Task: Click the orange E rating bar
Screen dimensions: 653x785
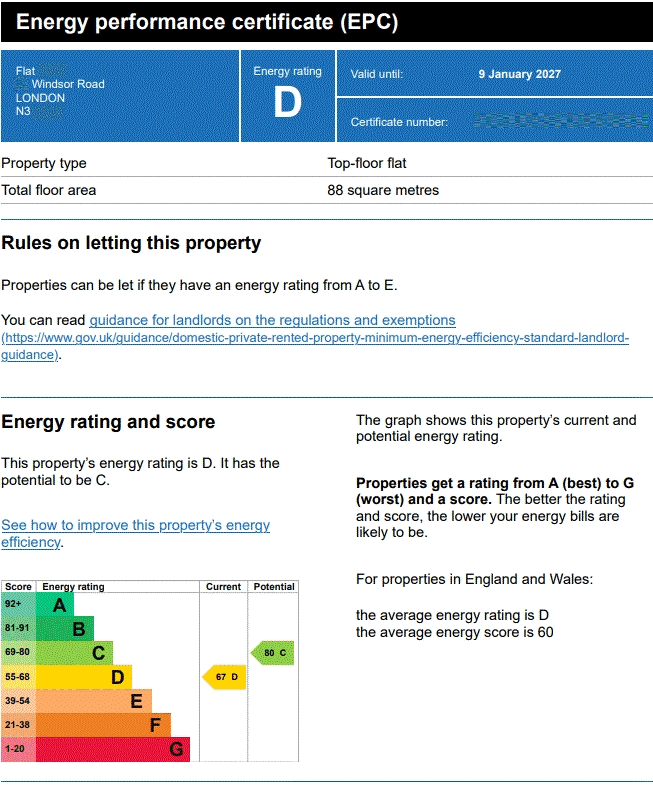Action: (x=94, y=701)
